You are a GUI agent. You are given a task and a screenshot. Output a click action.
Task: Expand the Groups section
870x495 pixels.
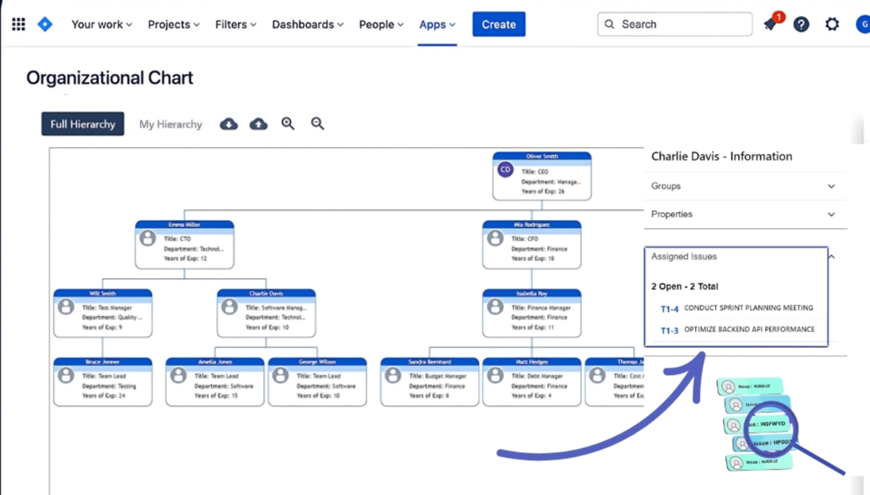tap(831, 186)
